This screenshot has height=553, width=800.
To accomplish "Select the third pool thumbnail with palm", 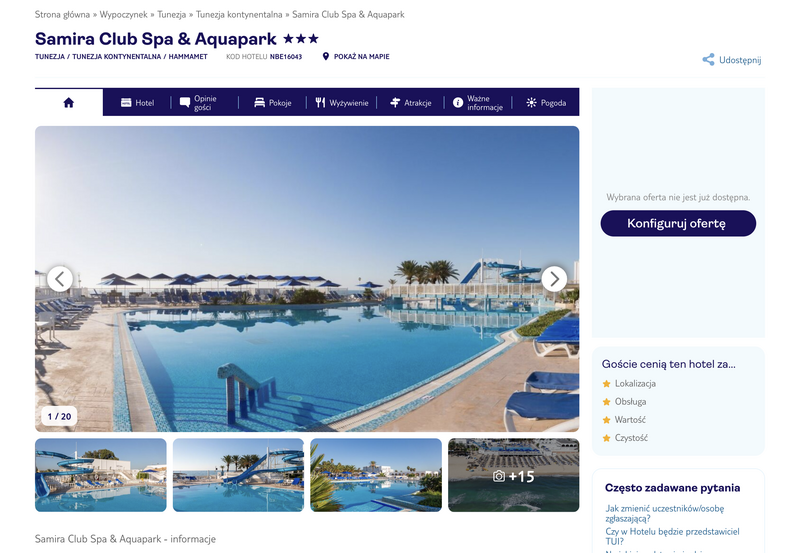I will [376, 475].
